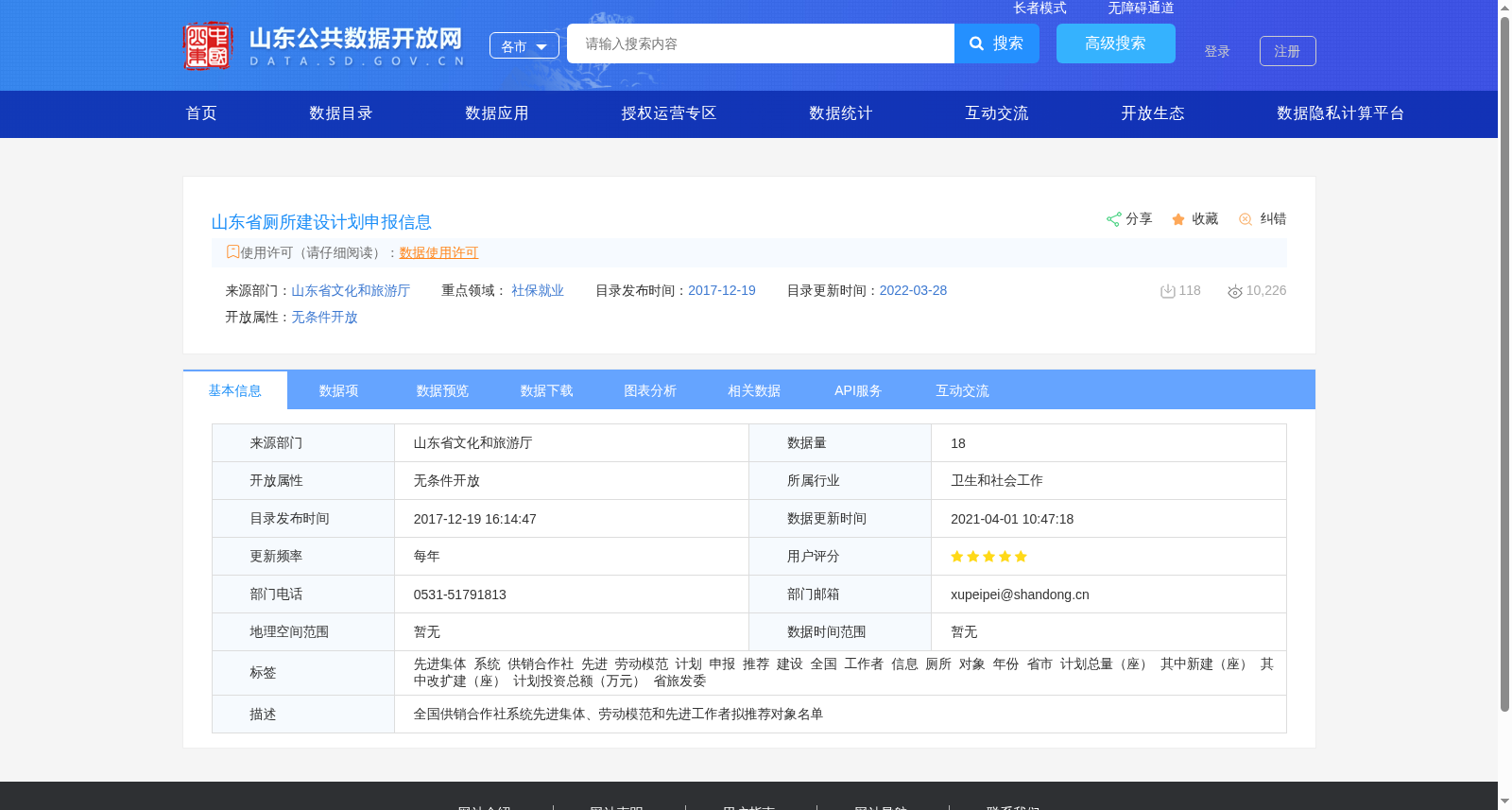Viewport: 1512px width, 810px height.
Task: Open 数据统计 navigation item
Action: (841, 113)
